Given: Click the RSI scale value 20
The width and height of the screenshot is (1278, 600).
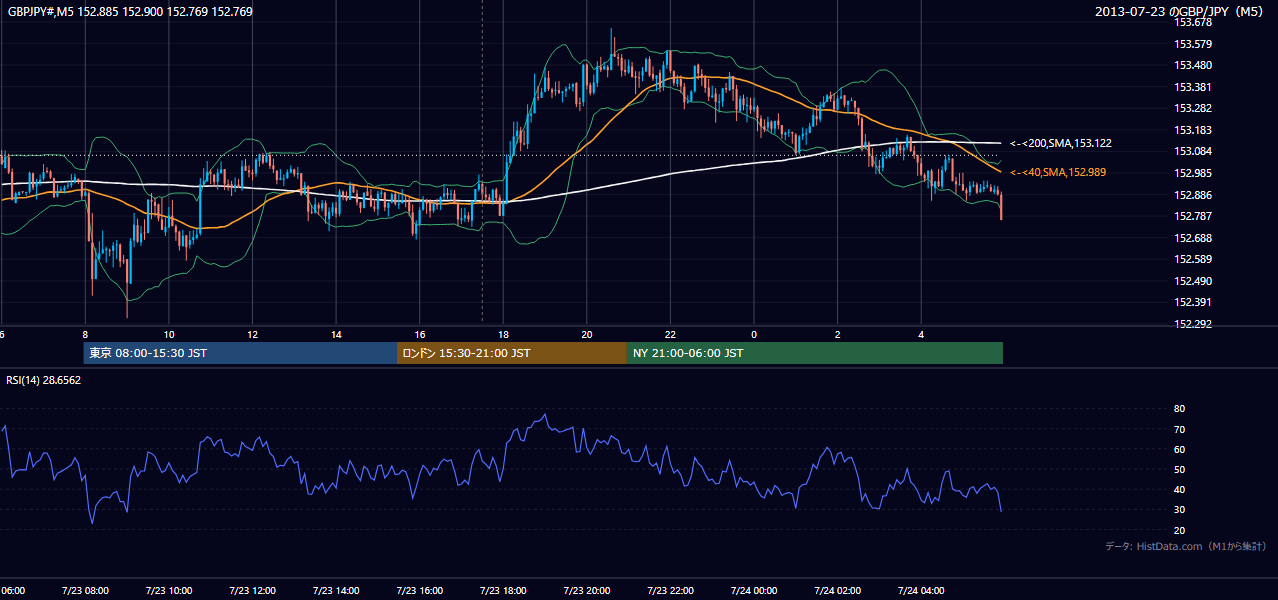Looking at the screenshot, I should [1180, 530].
